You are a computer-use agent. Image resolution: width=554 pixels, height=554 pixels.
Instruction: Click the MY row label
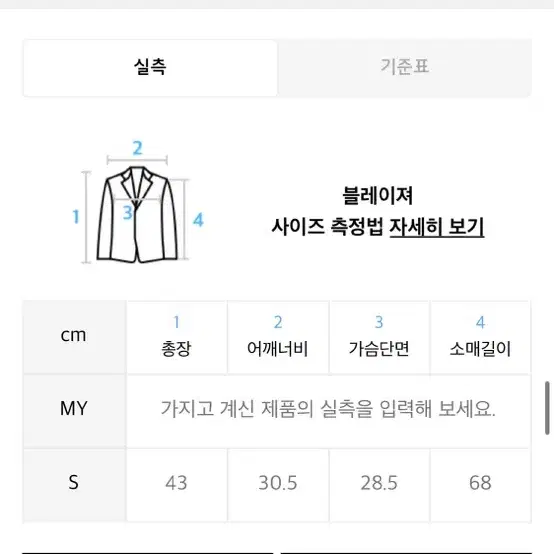click(x=74, y=409)
